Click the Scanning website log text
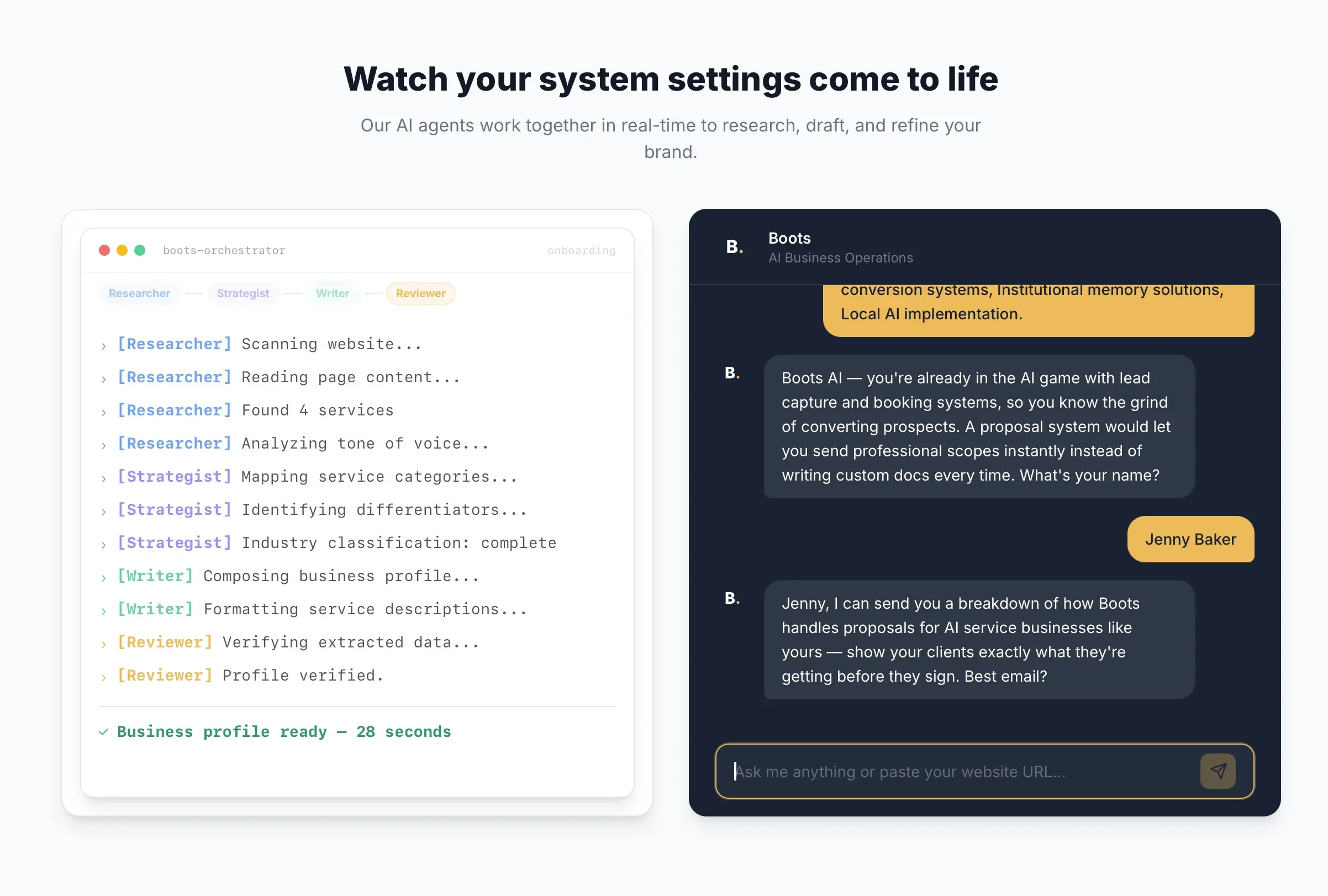1328x896 pixels. [x=331, y=344]
